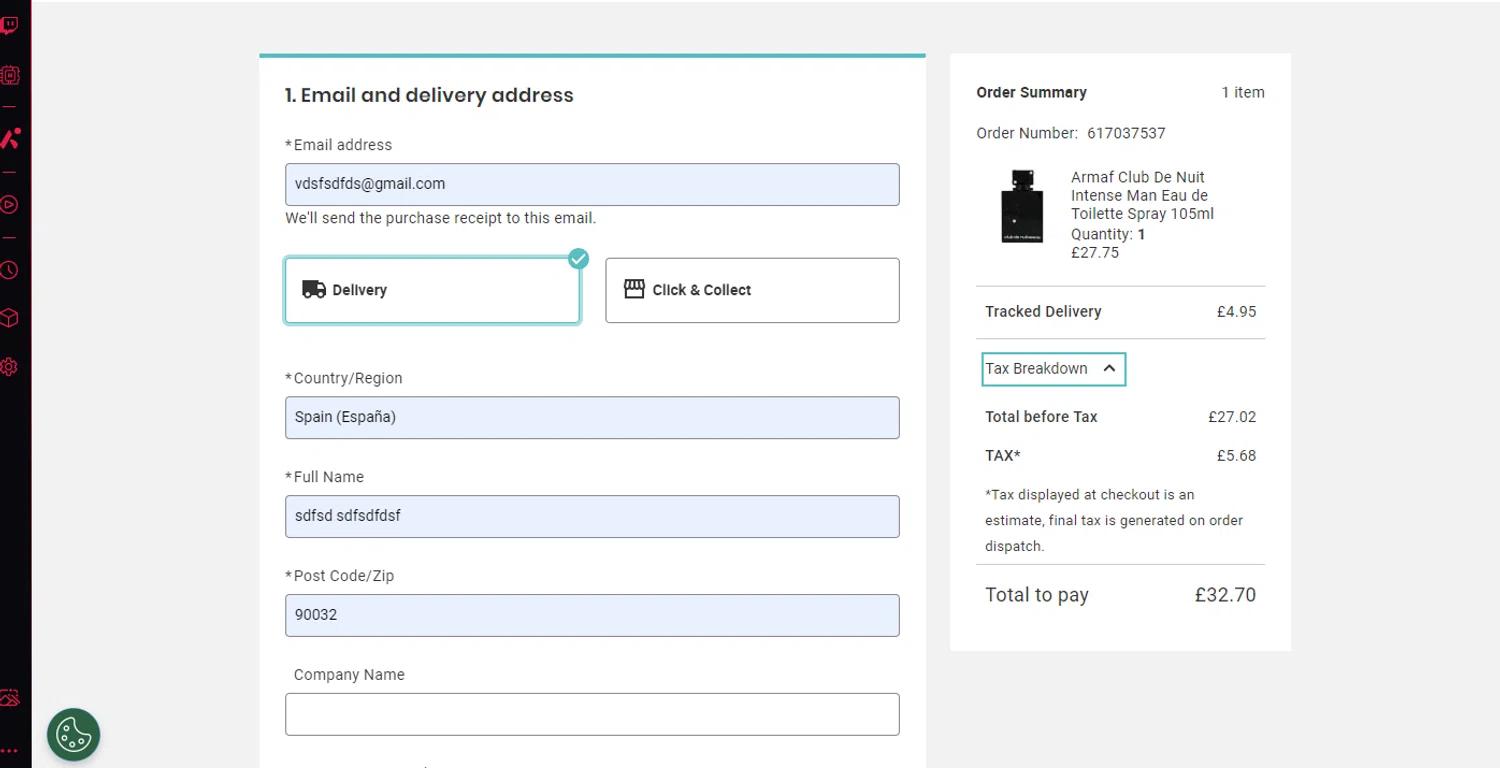
Task: Click the '1 item' count text
Action: [x=1243, y=92]
